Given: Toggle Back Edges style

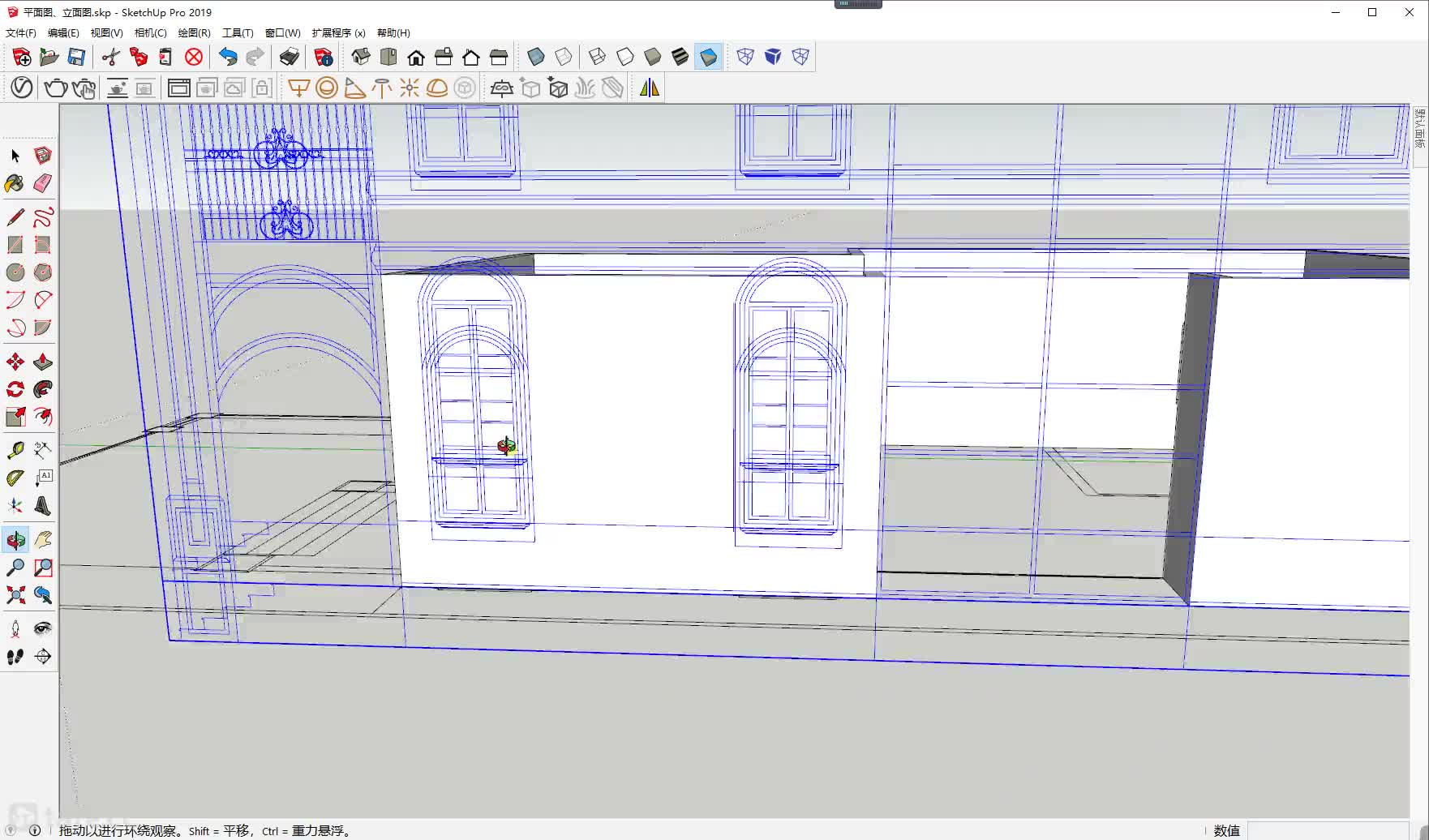Looking at the screenshot, I should 564,57.
